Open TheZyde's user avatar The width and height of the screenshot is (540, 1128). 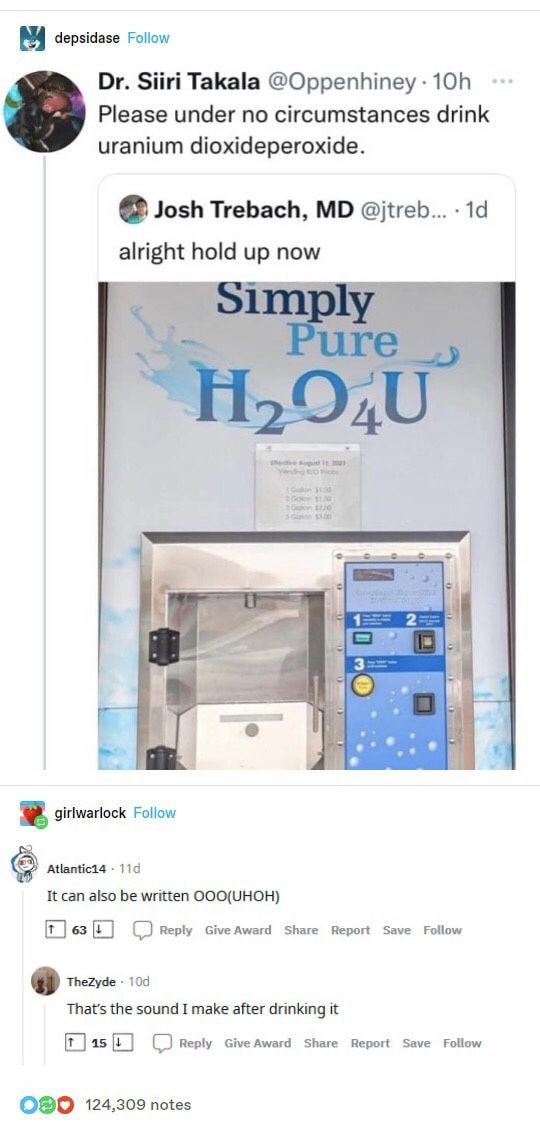46,981
